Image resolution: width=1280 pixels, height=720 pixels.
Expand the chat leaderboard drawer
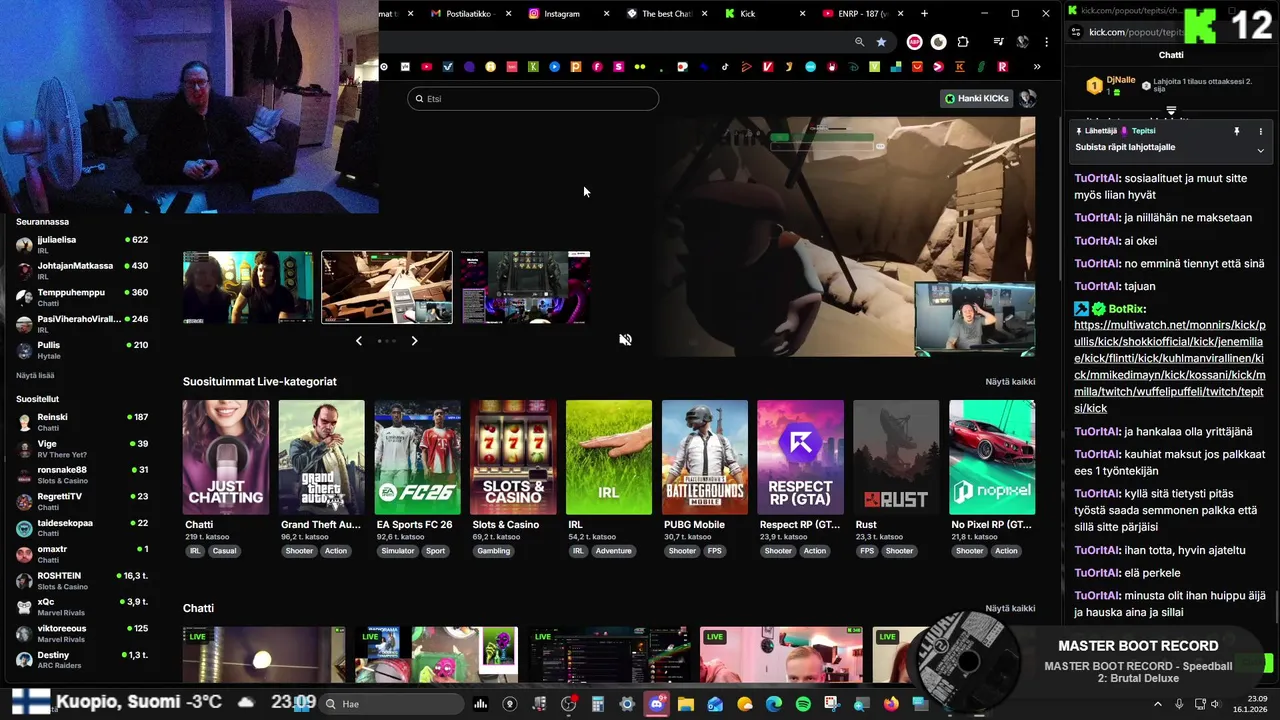point(1171,111)
